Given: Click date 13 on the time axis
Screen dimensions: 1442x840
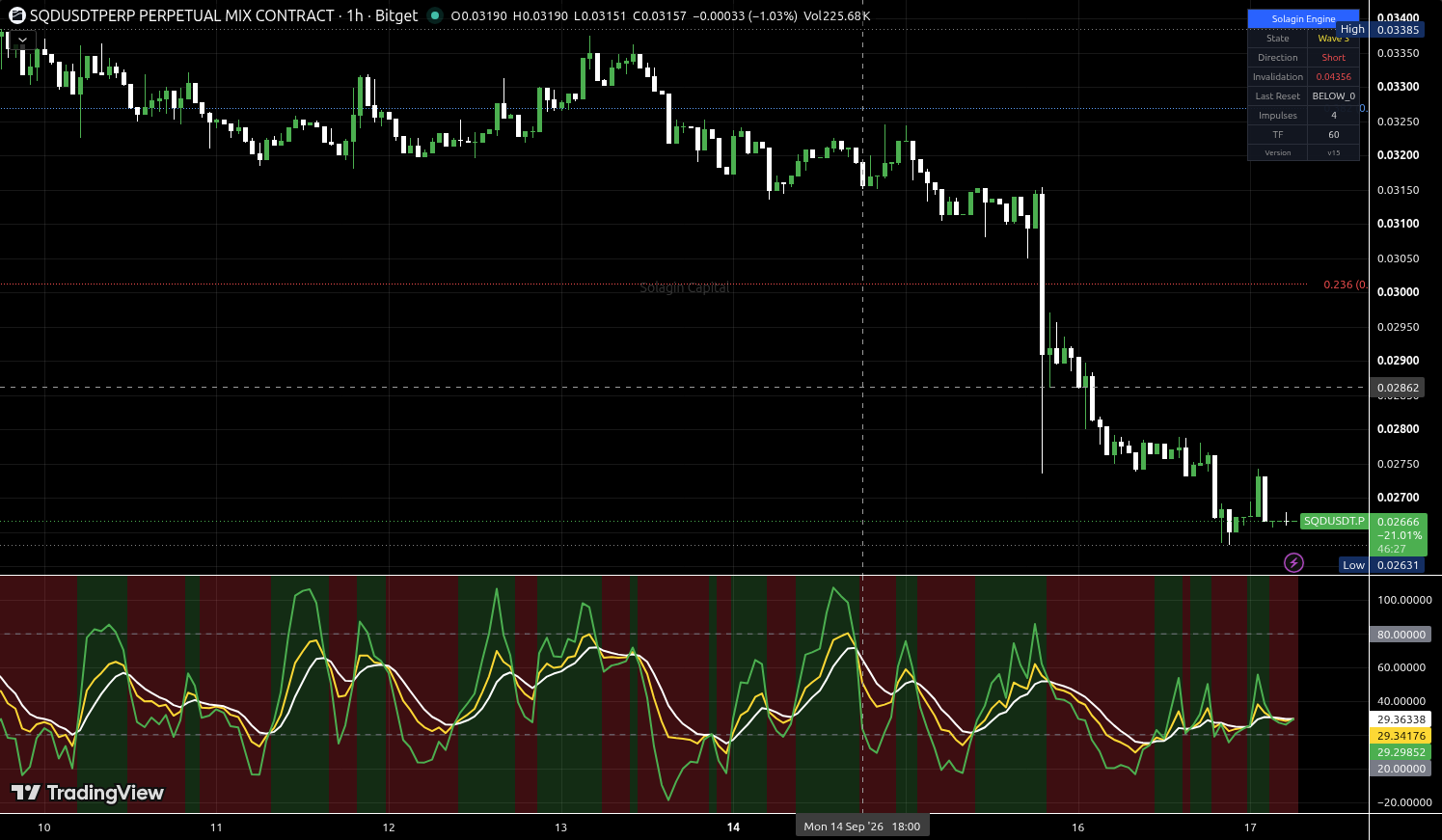Looking at the screenshot, I should click(x=561, y=827).
